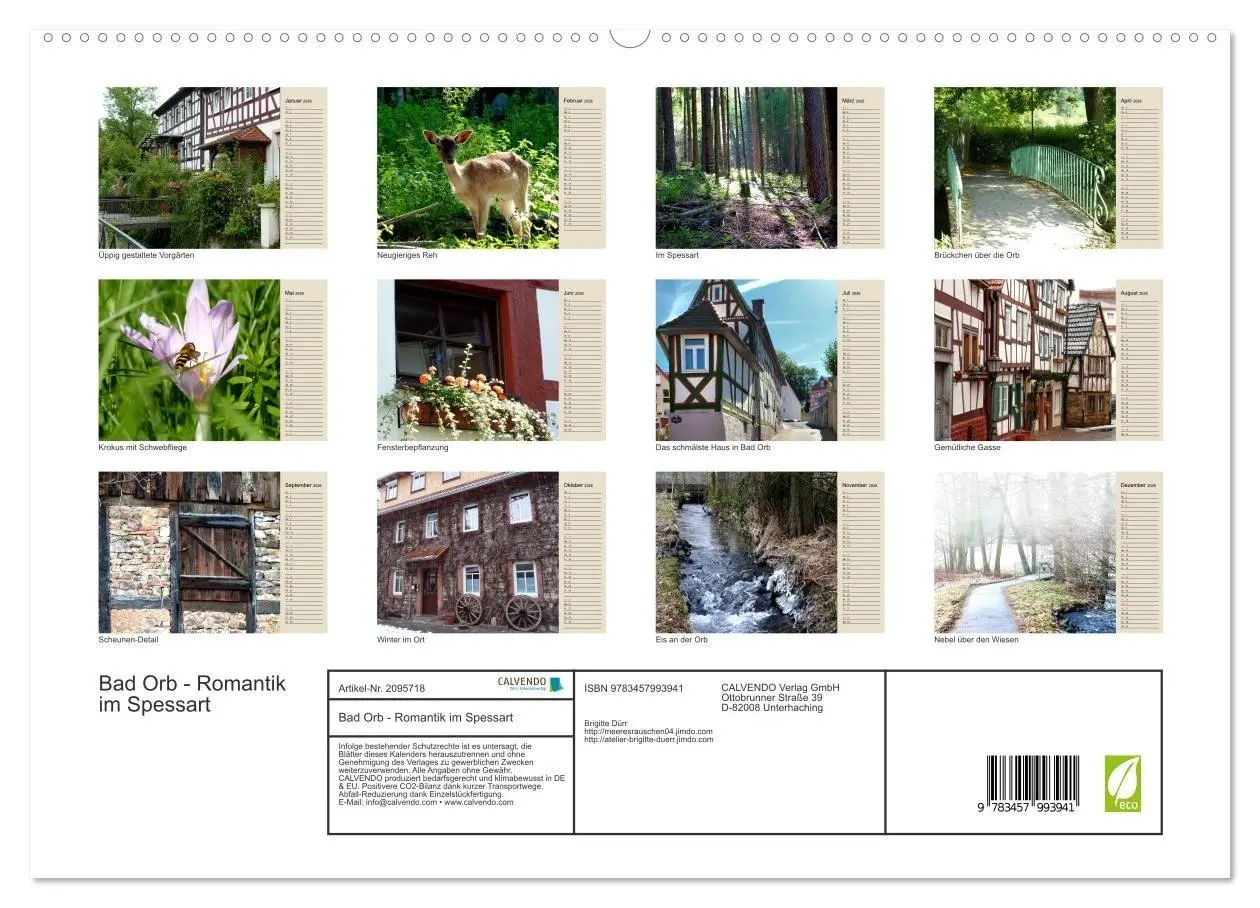
Task: Click 'Ottobrunner Straße 39' text
Action: click(x=772, y=697)
